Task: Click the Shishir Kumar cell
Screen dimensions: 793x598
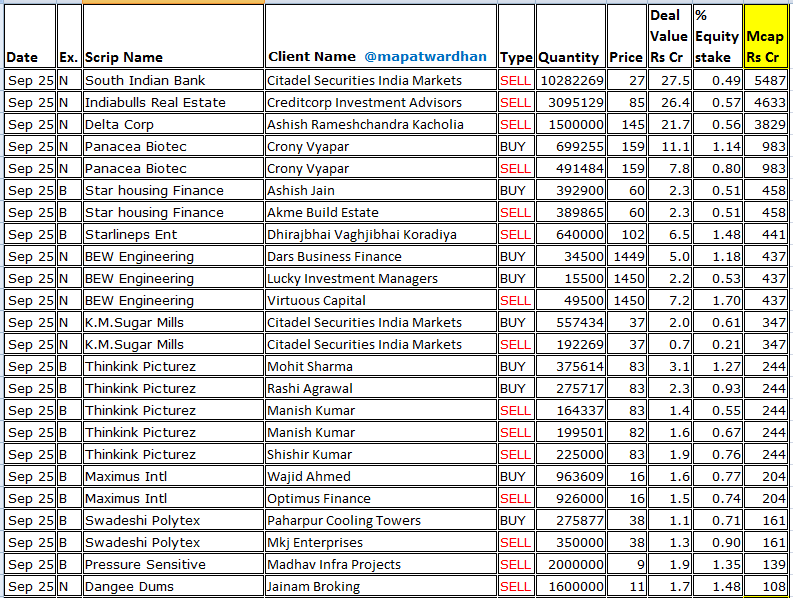Action: [x=381, y=454]
